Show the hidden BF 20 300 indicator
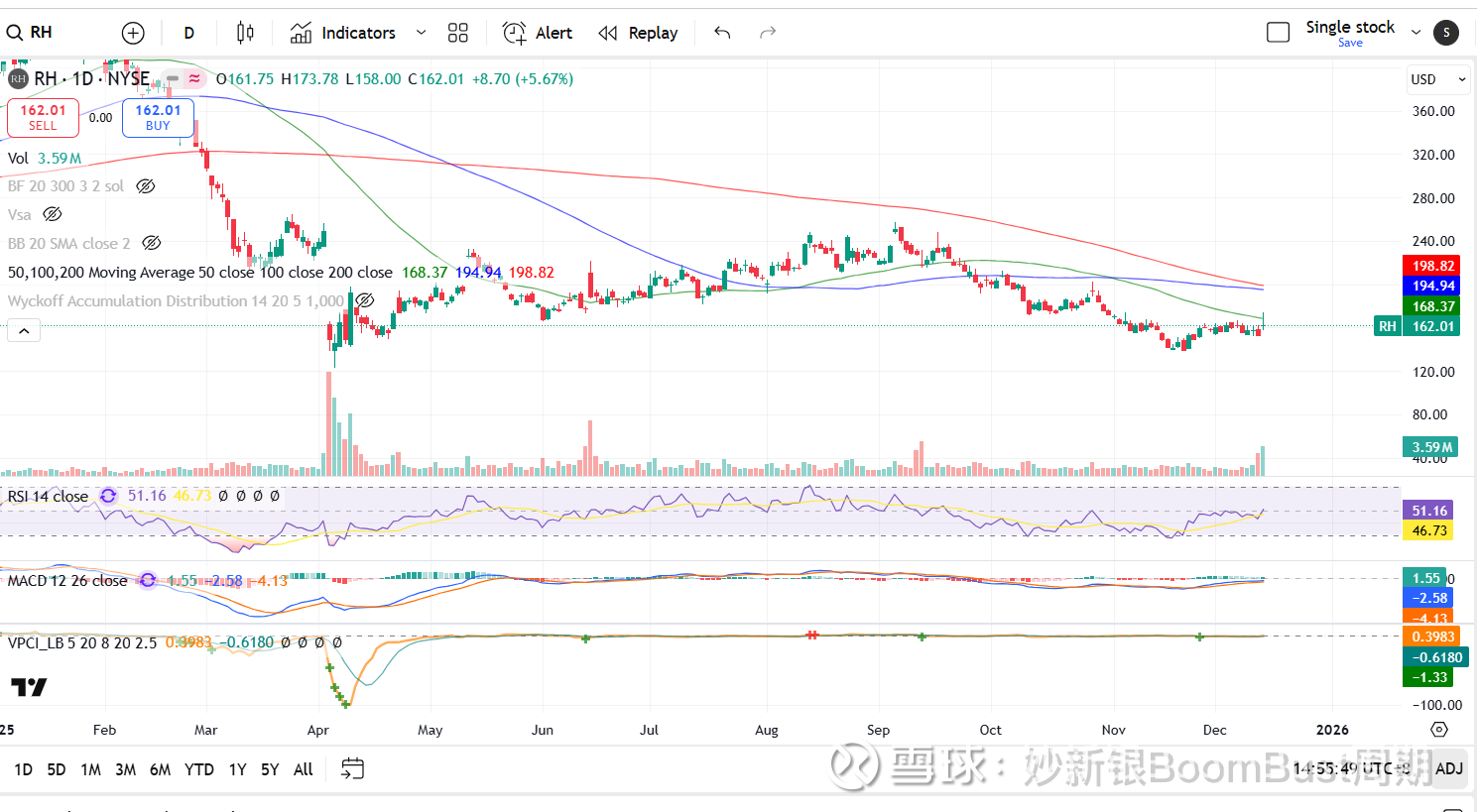 point(146,186)
